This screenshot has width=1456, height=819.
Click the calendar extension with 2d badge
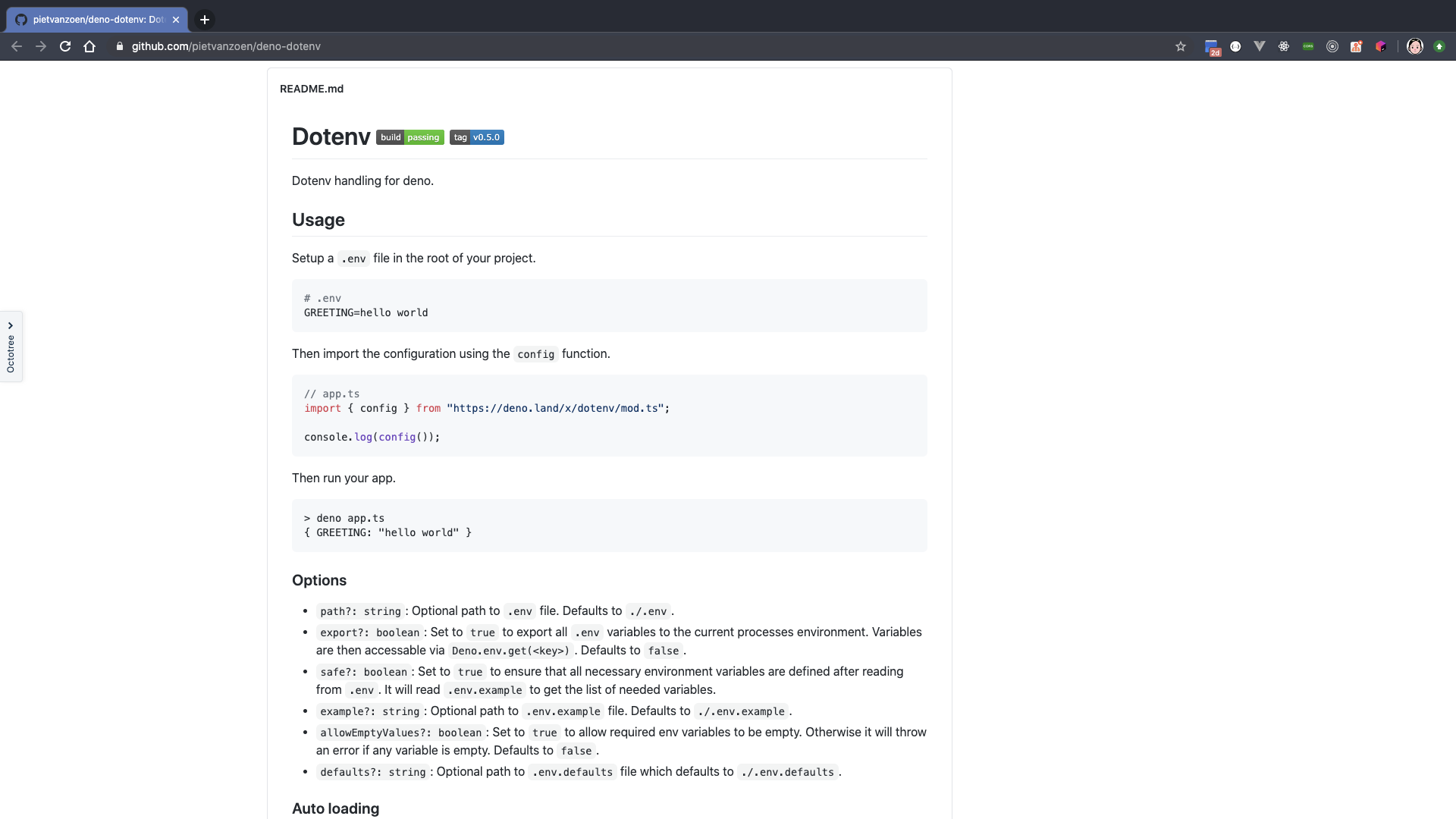click(x=1212, y=47)
